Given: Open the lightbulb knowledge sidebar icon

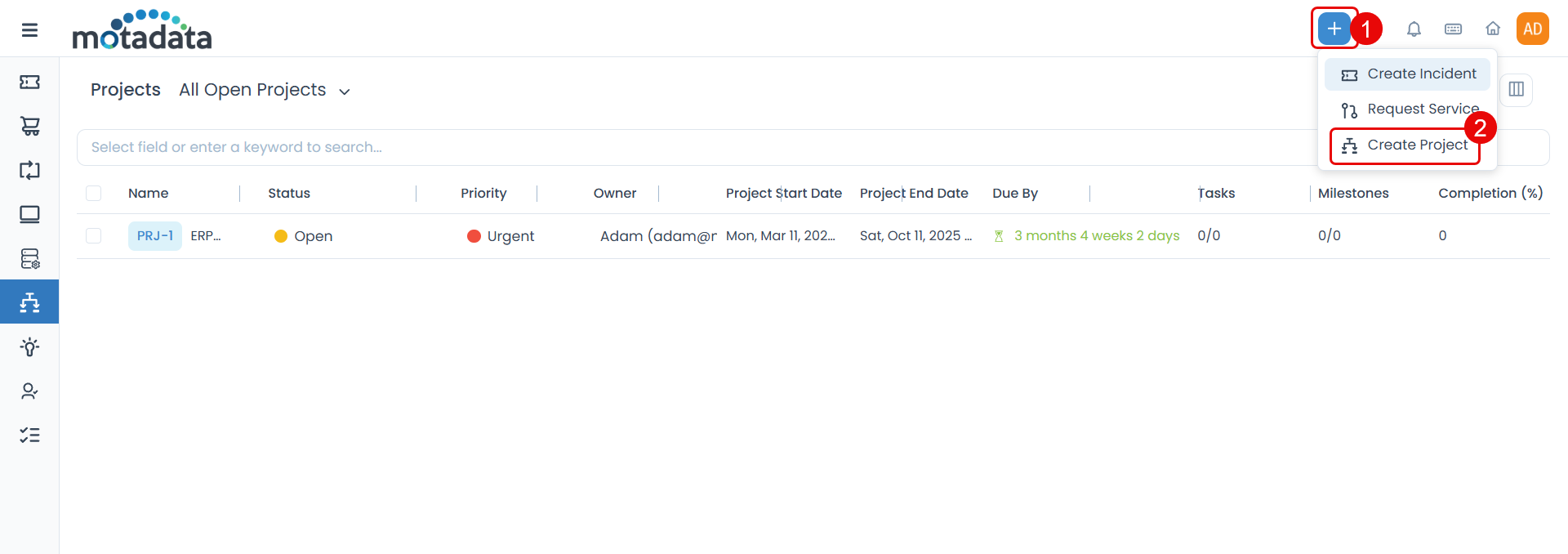Looking at the screenshot, I should pyautogui.click(x=29, y=346).
